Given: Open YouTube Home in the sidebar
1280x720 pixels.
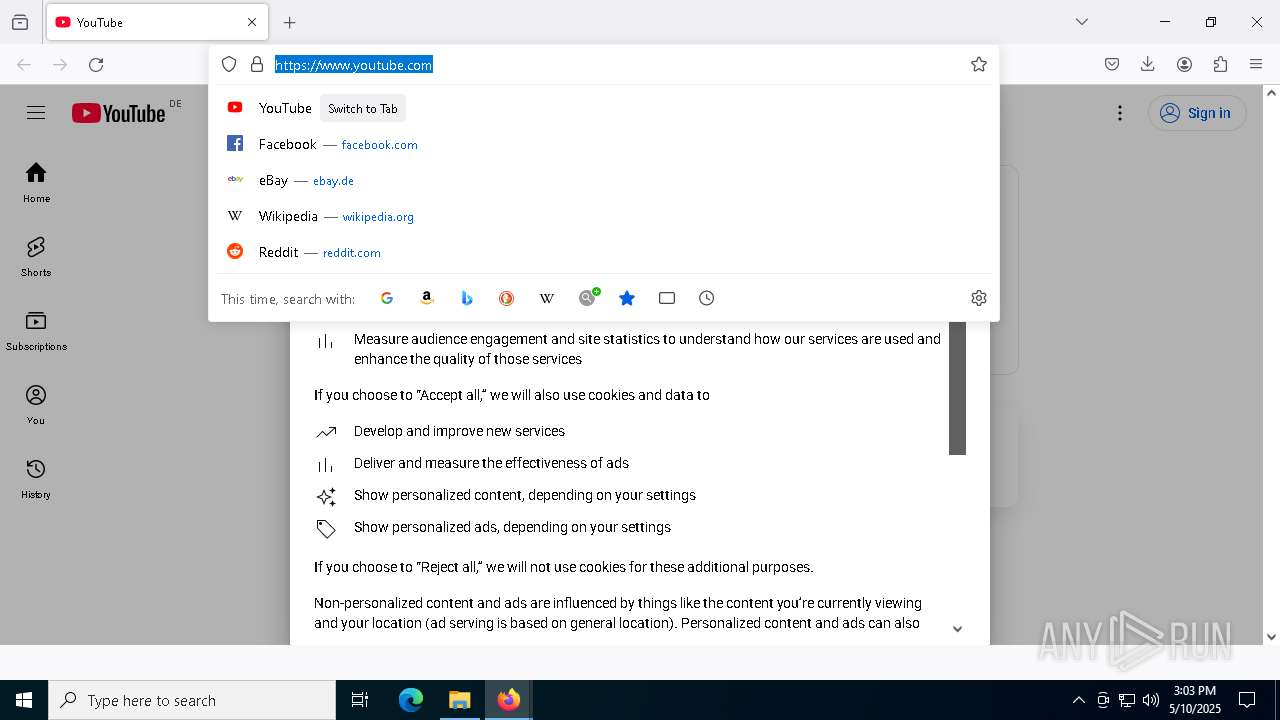Looking at the screenshot, I should pos(36,183).
